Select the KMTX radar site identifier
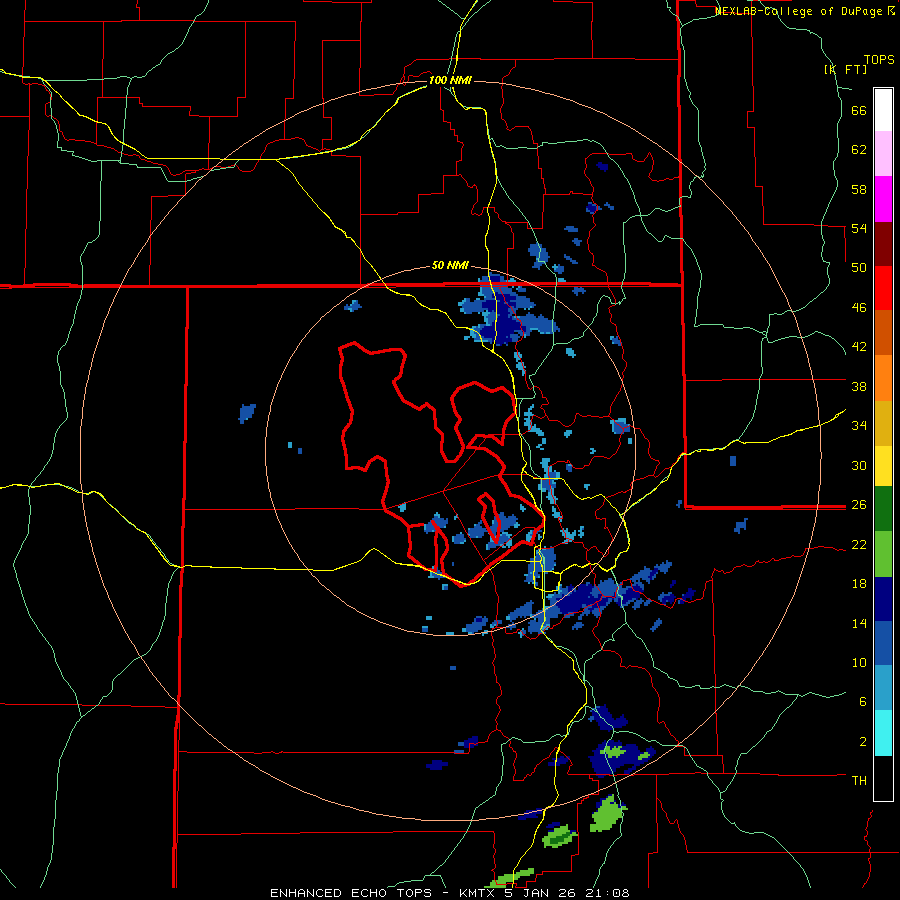This screenshot has height=900, width=900. pos(479,893)
